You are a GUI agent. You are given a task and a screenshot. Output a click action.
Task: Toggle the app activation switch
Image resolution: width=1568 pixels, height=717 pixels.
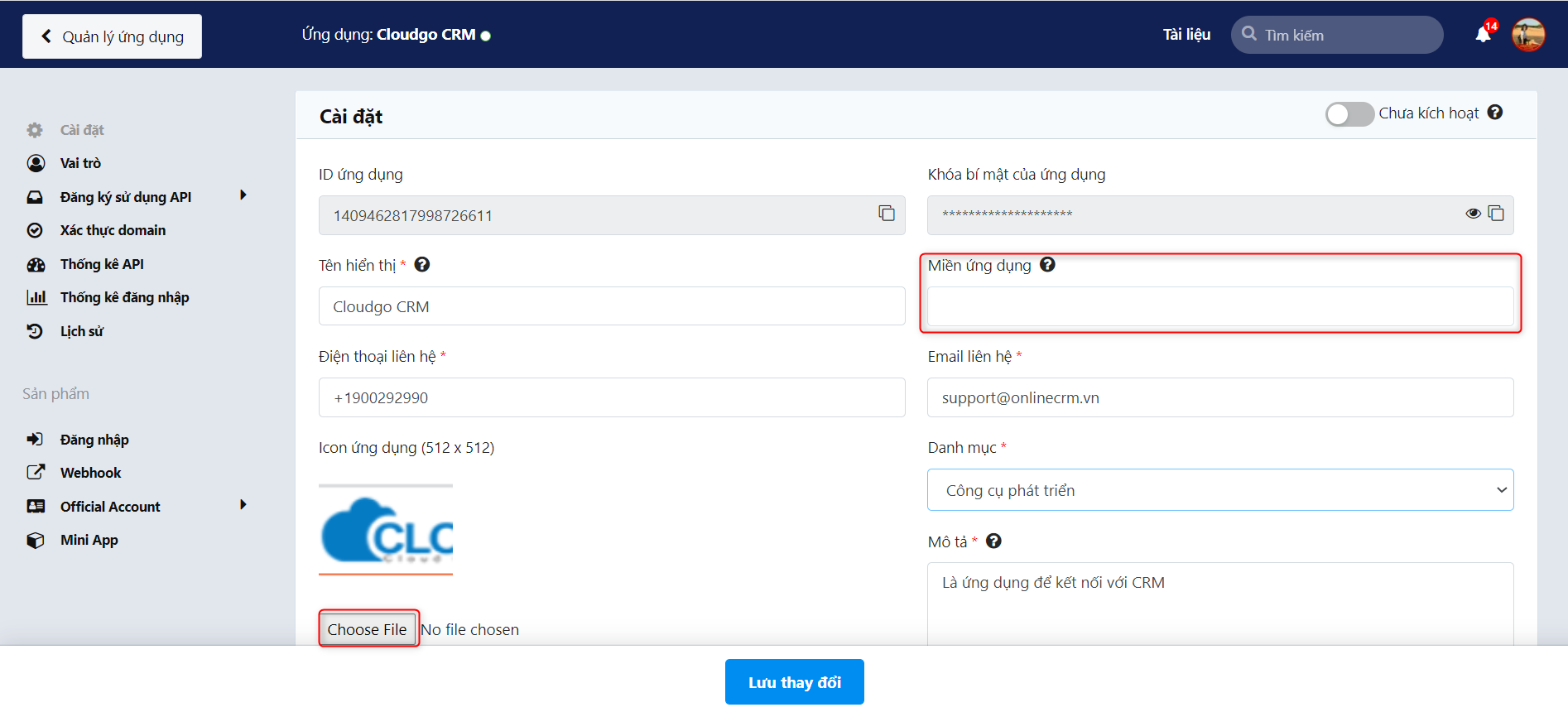[1349, 114]
